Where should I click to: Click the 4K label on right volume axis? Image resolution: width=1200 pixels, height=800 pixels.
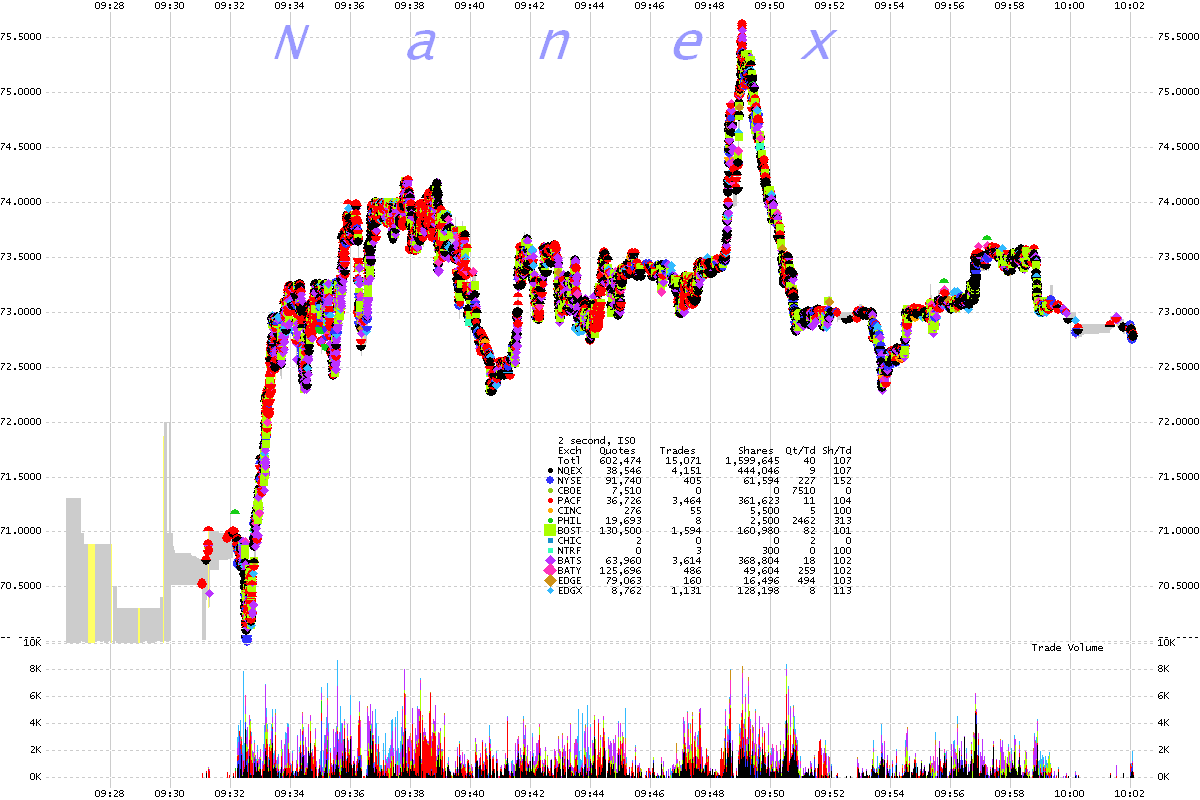click(x=1162, y=723)
